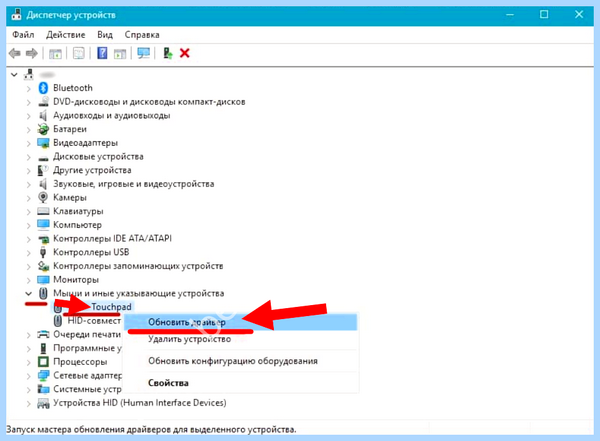Screen dimensions: 600x441
Task: Choose Свойства in context menu
Action: pyautogui.click(x=240, y=383)
